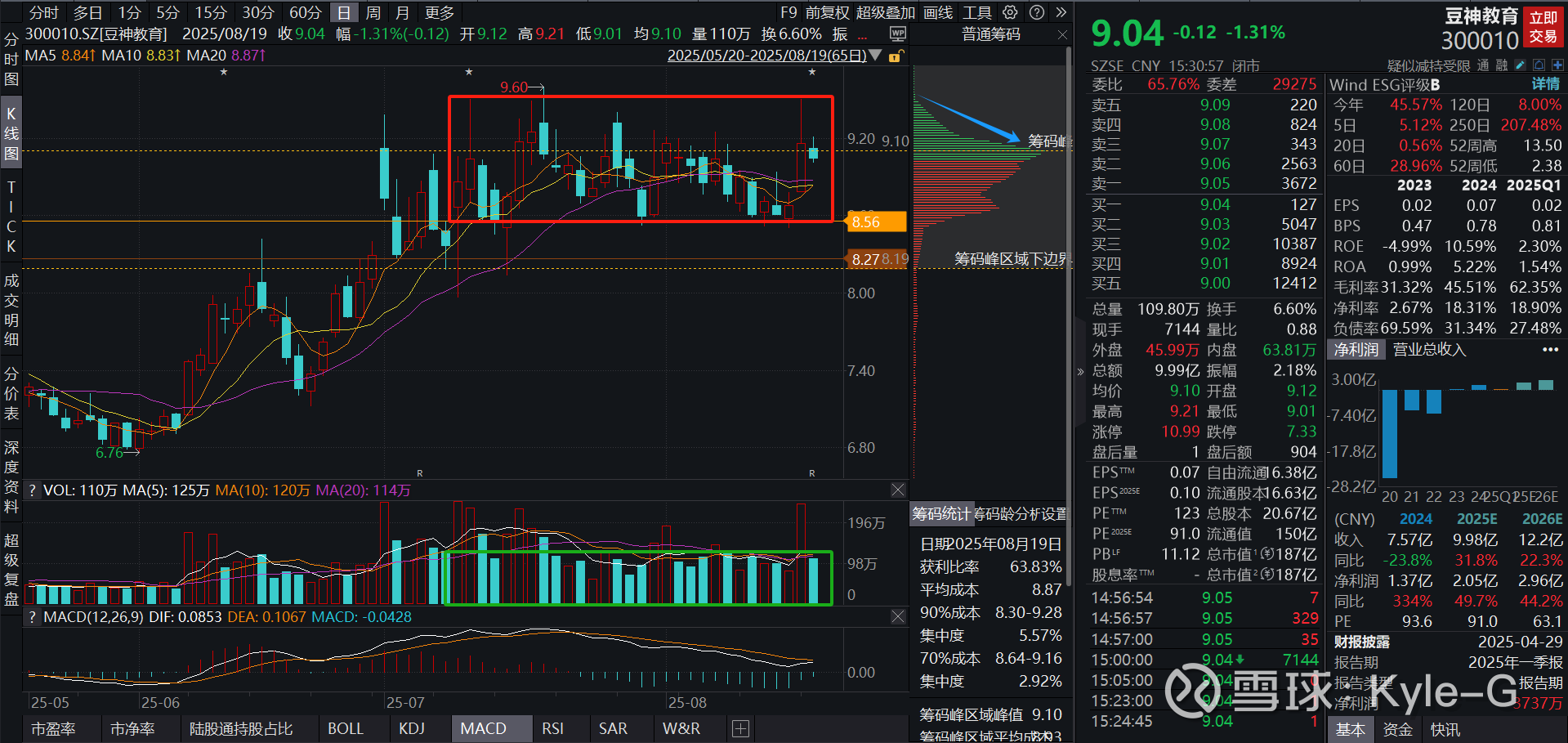The height and width of the screenshot is (743, 1568).
Task: Open the date range dropdown triangle
Action: click(876, 56)
